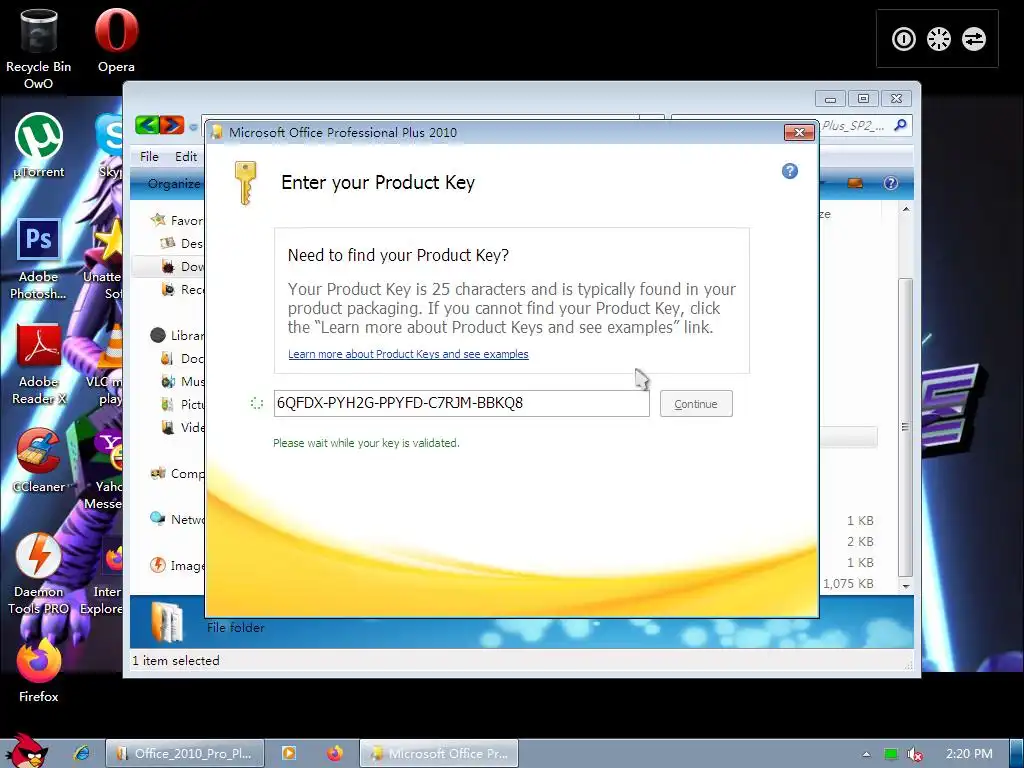Image resolution: width=1024 pixels, height=768 pixels.
Task: Click the help icon in the Office dialog
Action: (x=790, y=171)
